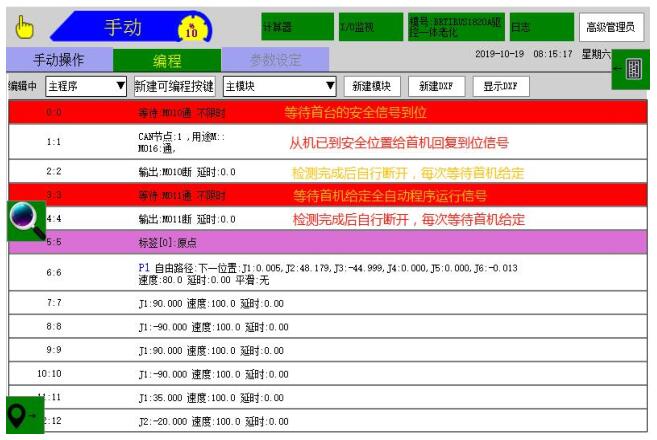This screenshot has height=440, width=657.
Task: Click the date 2019-10-19 display
Action: point(499,54)
